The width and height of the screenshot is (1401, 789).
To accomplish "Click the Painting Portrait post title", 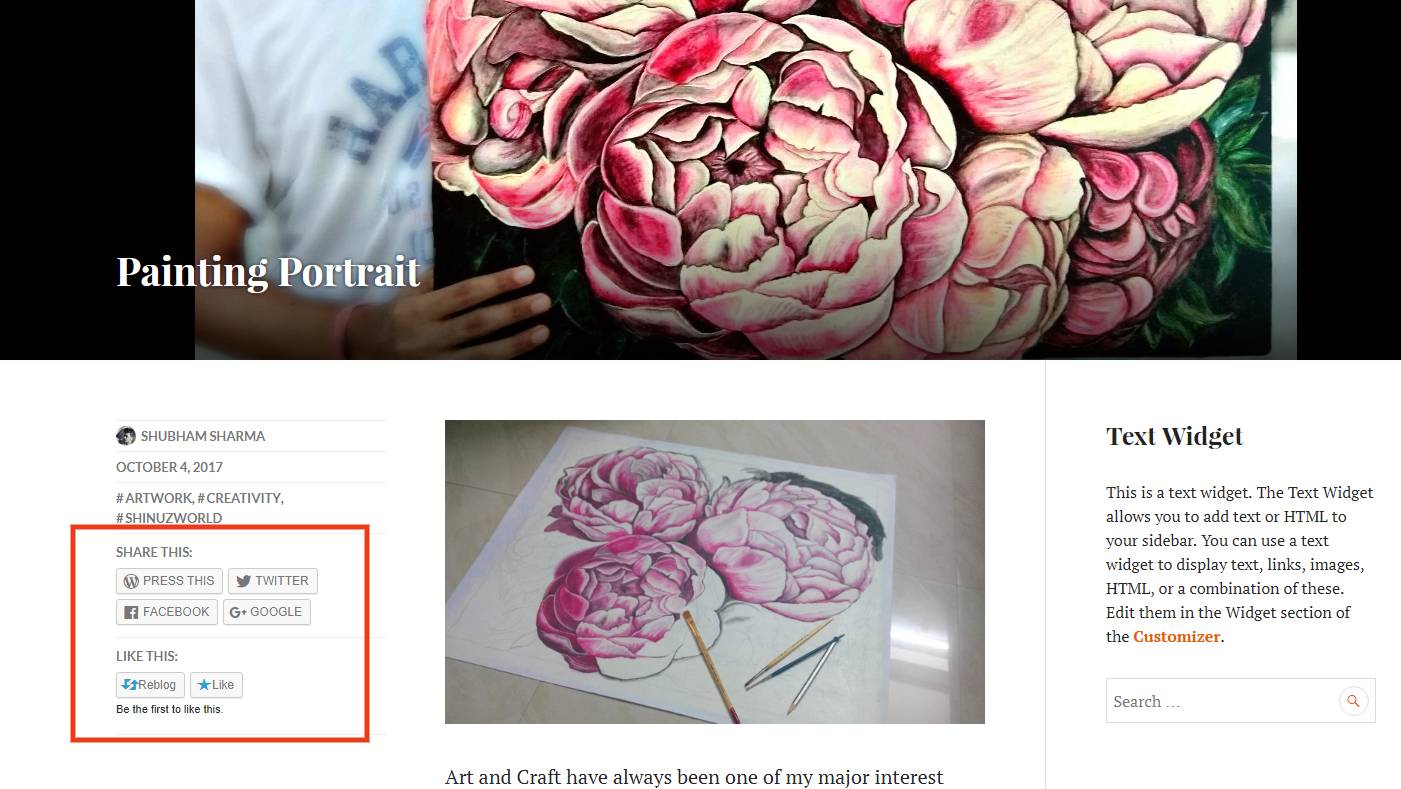I will (268, 272).
